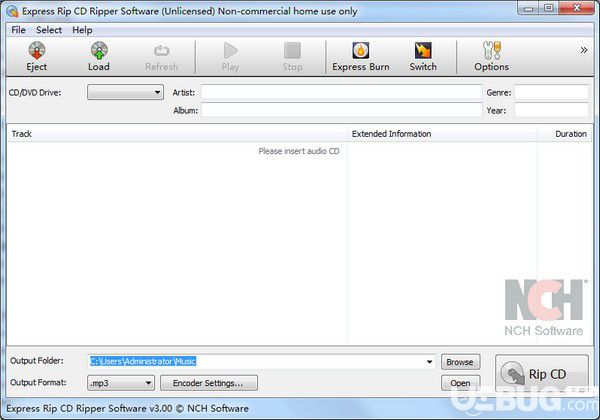Close the Express Rip window
Screen dimensions: 600x420
tap(577, 8)
